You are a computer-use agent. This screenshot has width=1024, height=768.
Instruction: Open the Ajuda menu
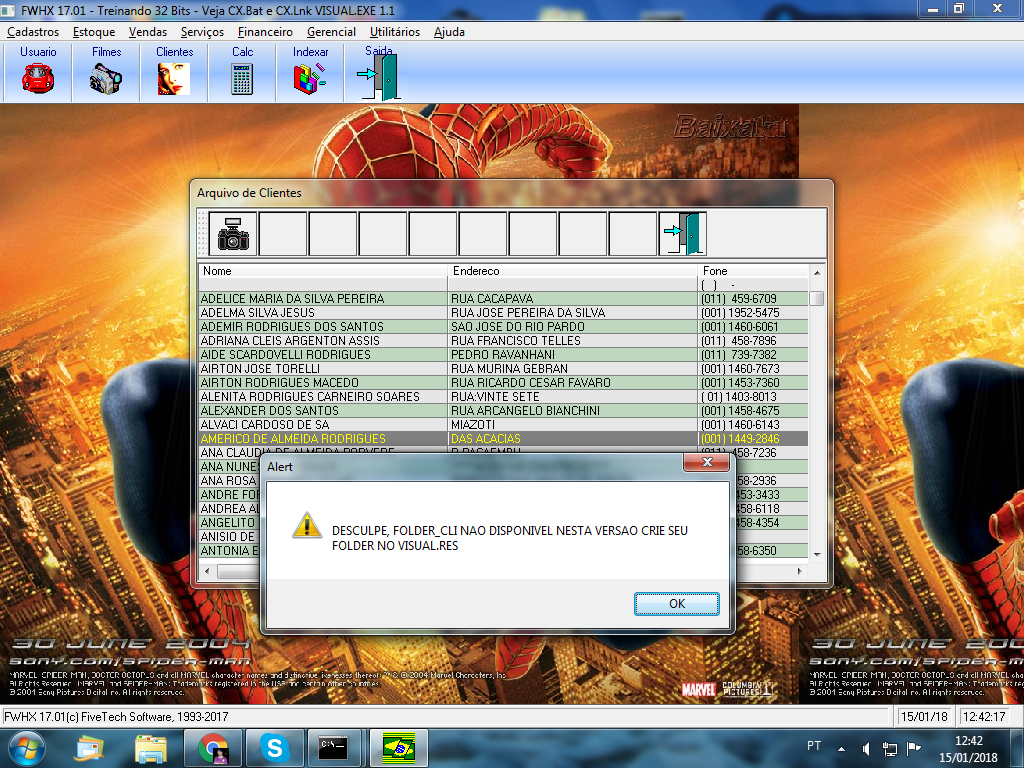449,31
